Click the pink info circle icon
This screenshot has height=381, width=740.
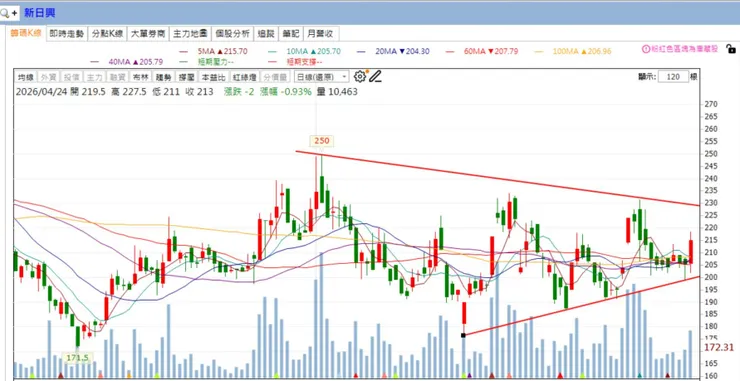coord(646,49)
